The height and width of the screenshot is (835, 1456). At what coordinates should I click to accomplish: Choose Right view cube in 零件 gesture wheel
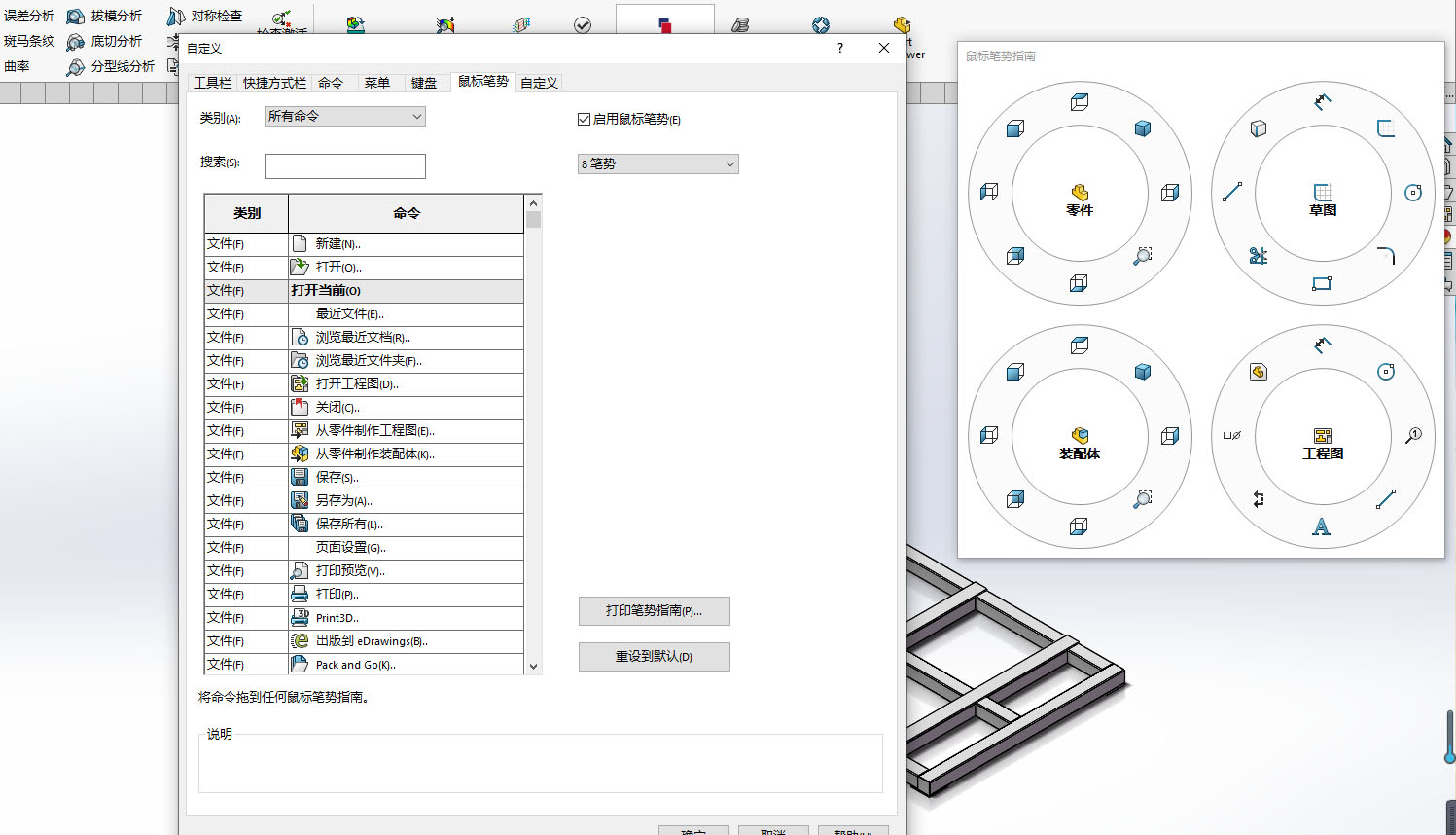(x=1170, y=193)
